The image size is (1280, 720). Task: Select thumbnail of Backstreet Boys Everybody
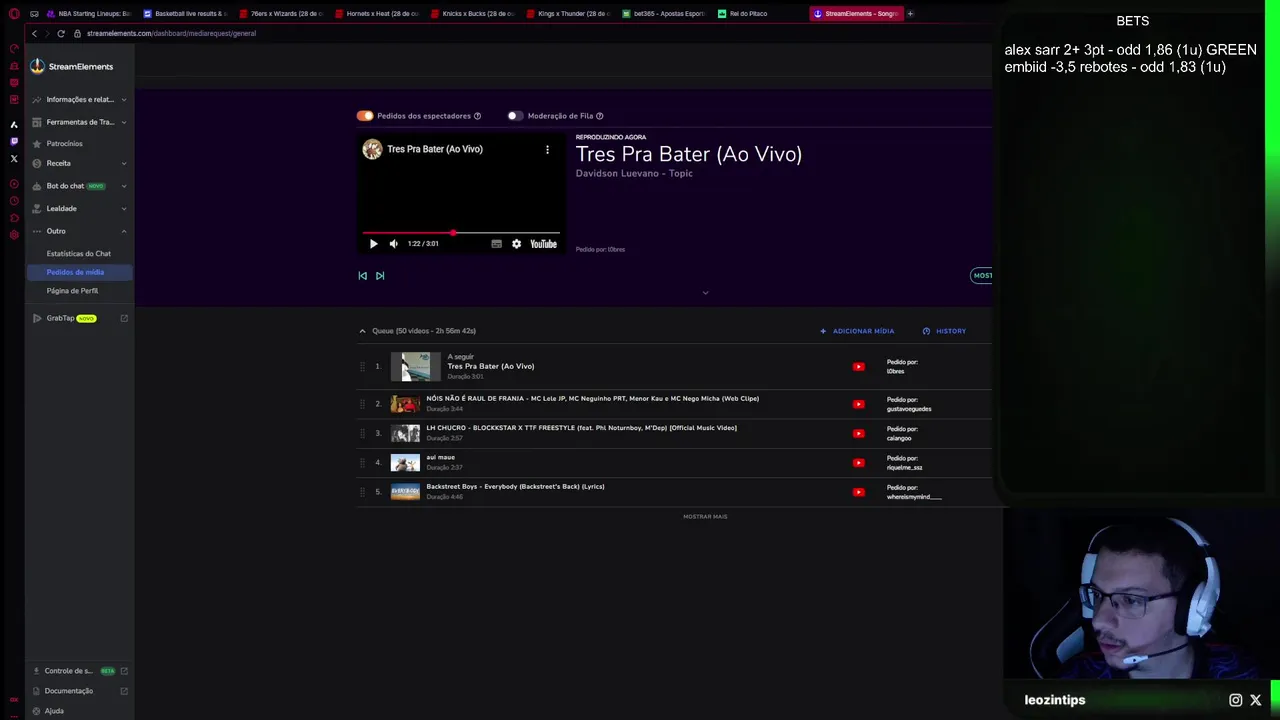(405, 492)
